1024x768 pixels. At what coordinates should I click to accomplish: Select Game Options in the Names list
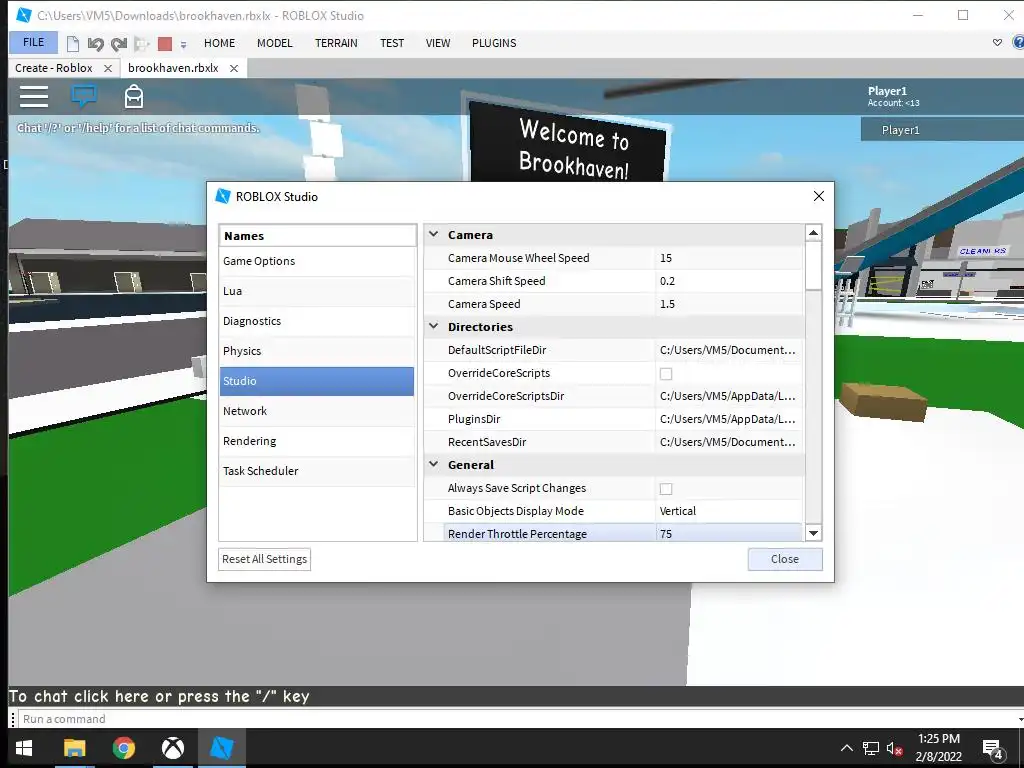[317, 261]
